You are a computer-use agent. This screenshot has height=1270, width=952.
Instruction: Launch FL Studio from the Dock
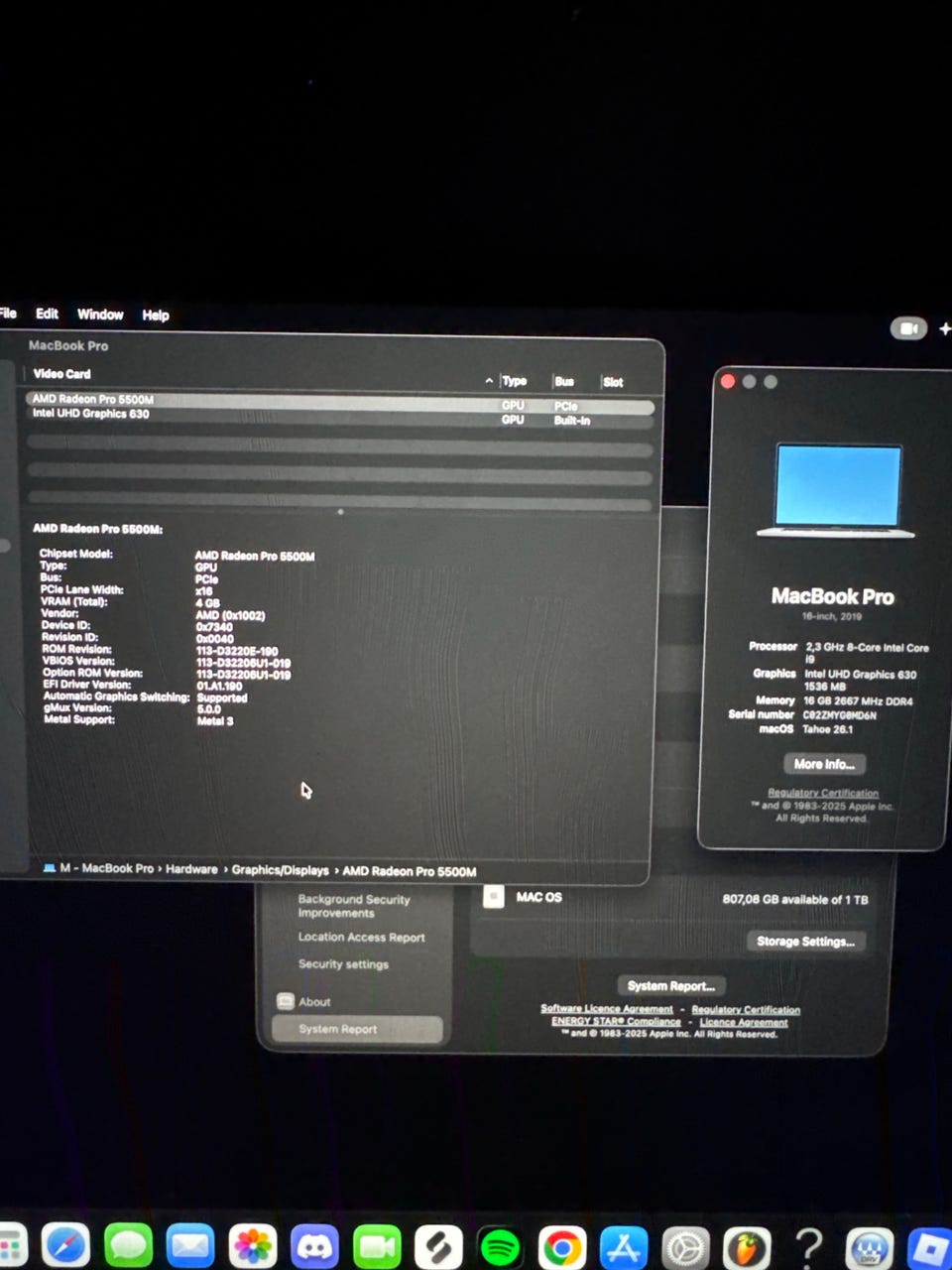coord(746,1247)
